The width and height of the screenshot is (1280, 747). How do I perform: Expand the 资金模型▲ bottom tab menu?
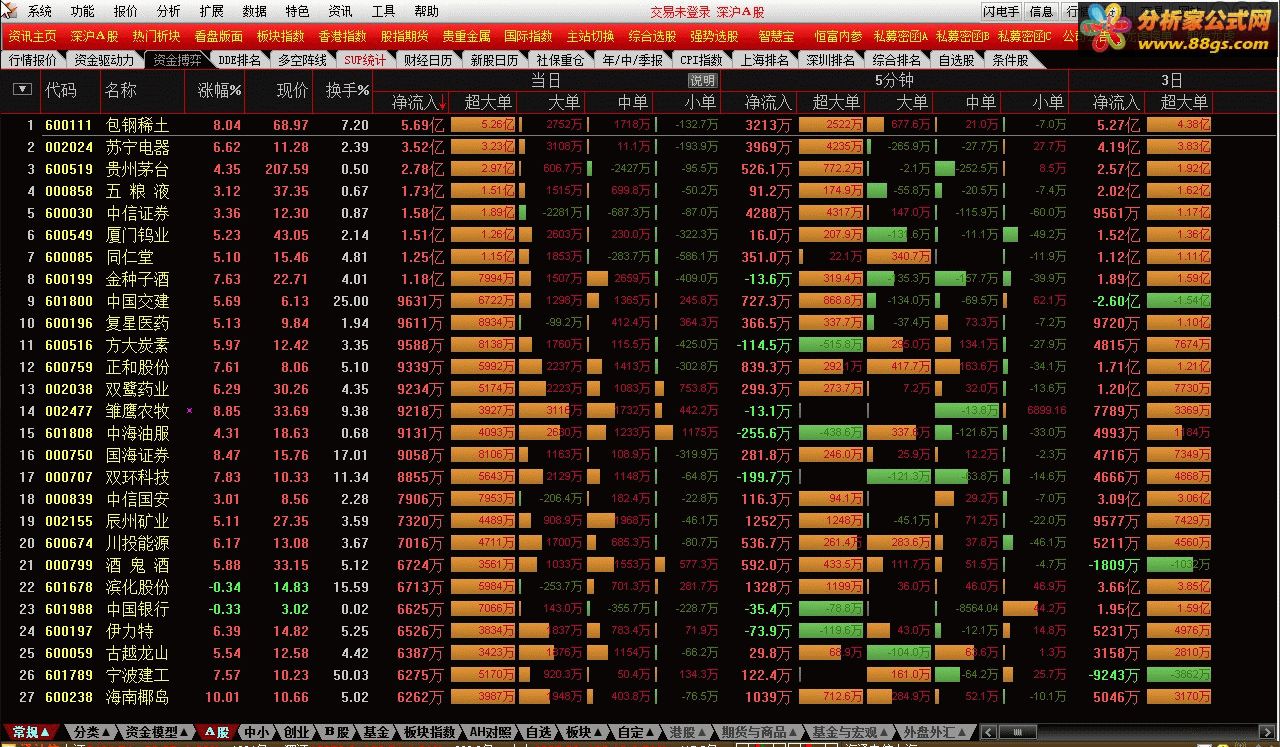pos(157,733)
